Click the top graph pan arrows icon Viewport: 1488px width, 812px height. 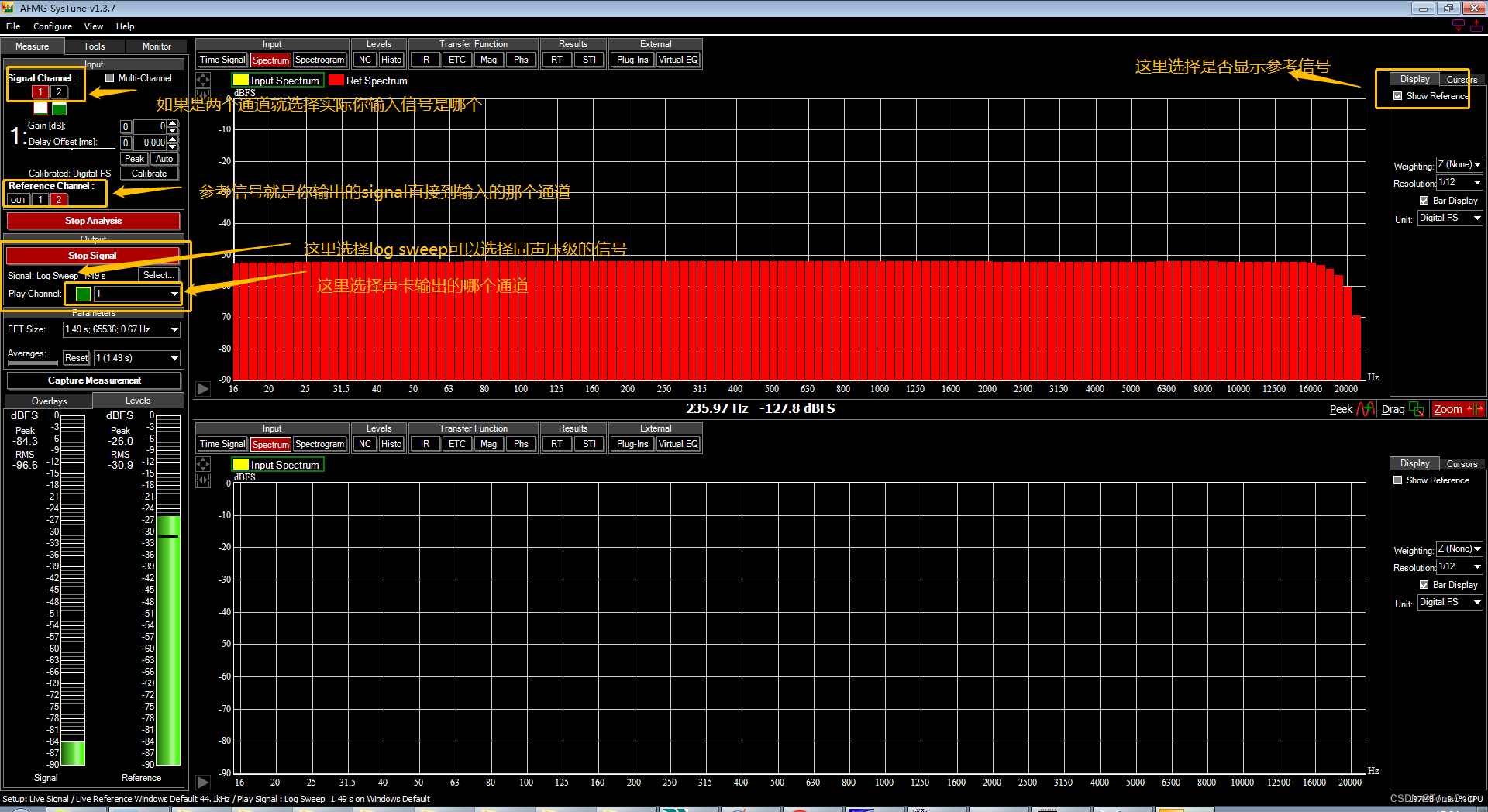(203, 80)
